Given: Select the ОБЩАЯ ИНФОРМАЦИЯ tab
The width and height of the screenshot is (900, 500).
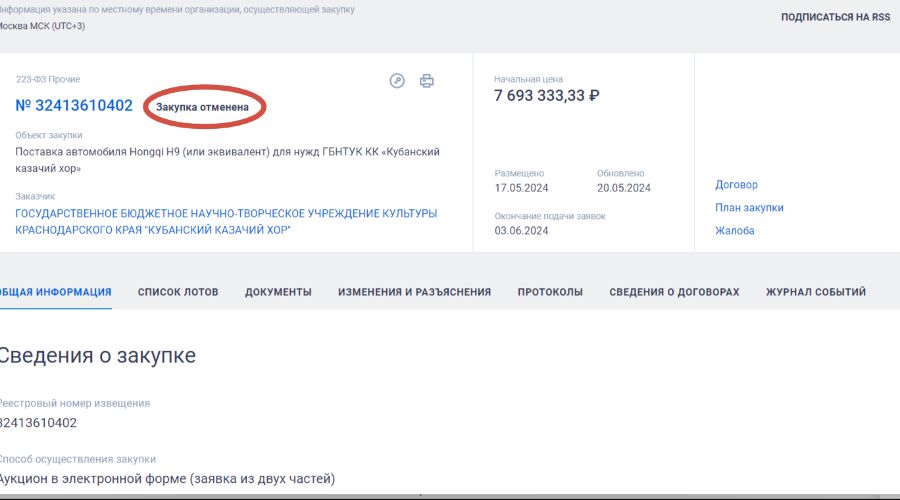Looking at the screenshot, I should tap(55, 292).
